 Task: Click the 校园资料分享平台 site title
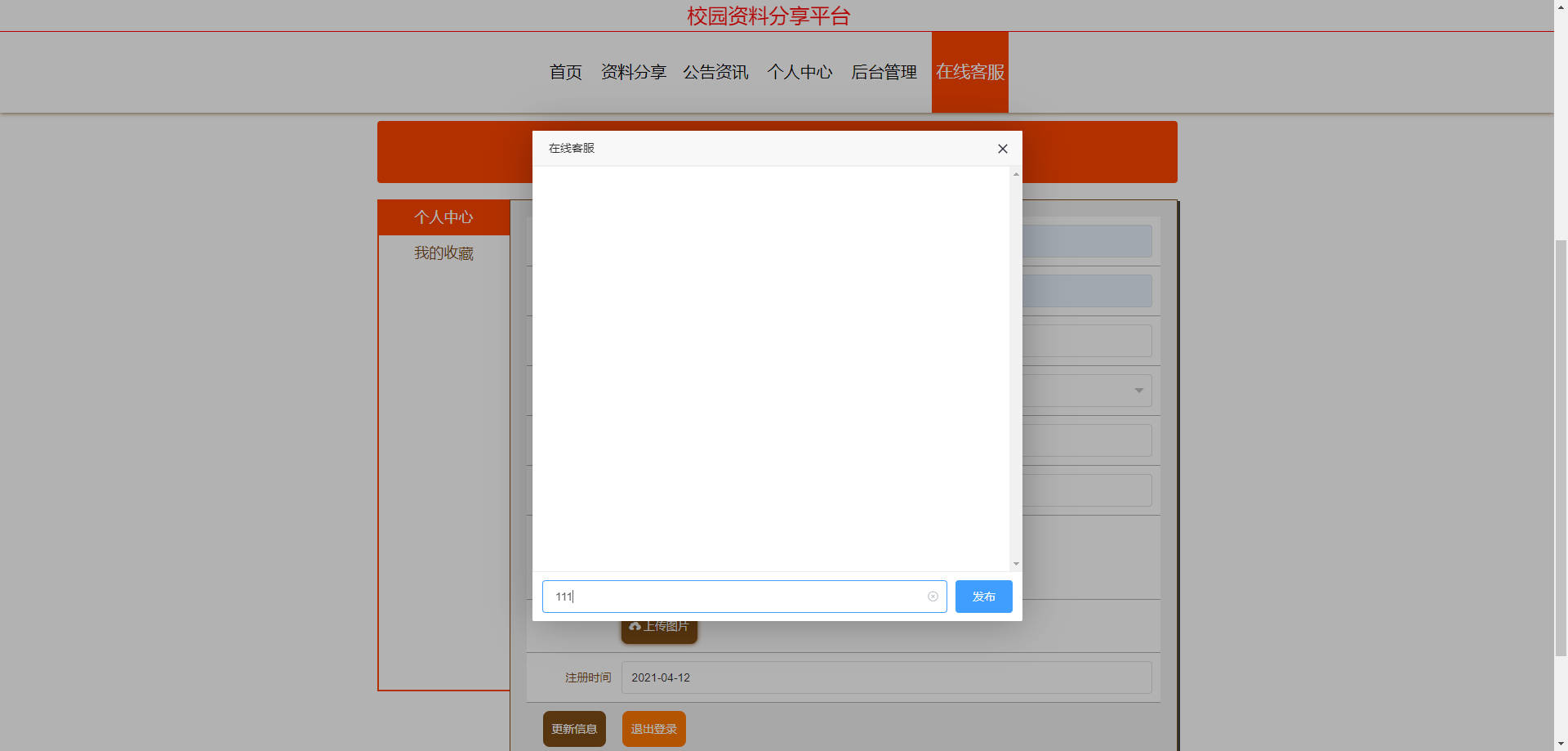(x=768, y=16)
